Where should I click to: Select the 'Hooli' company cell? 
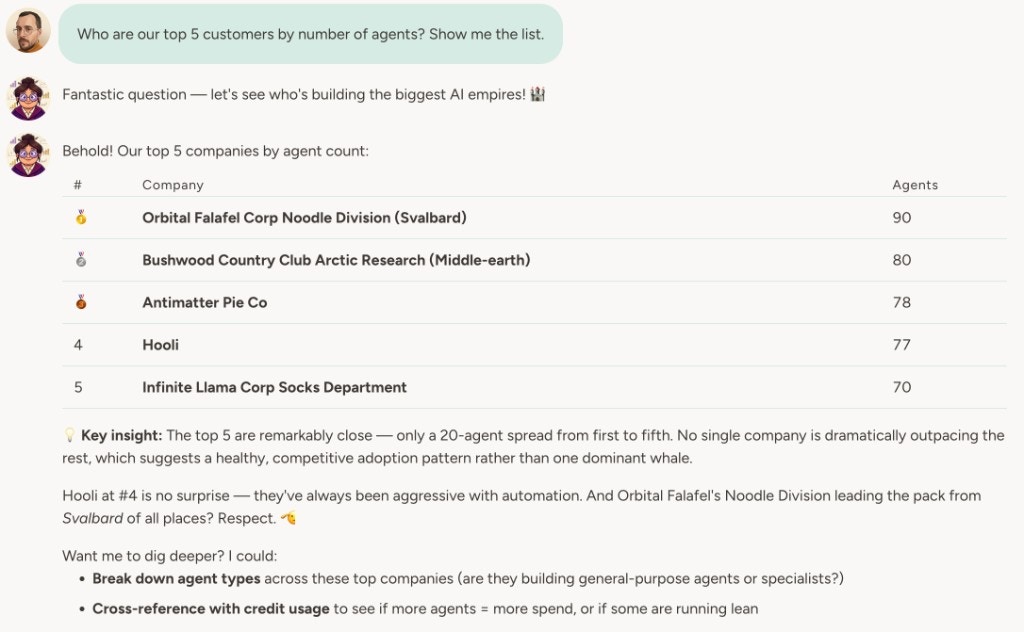point(161,345)
